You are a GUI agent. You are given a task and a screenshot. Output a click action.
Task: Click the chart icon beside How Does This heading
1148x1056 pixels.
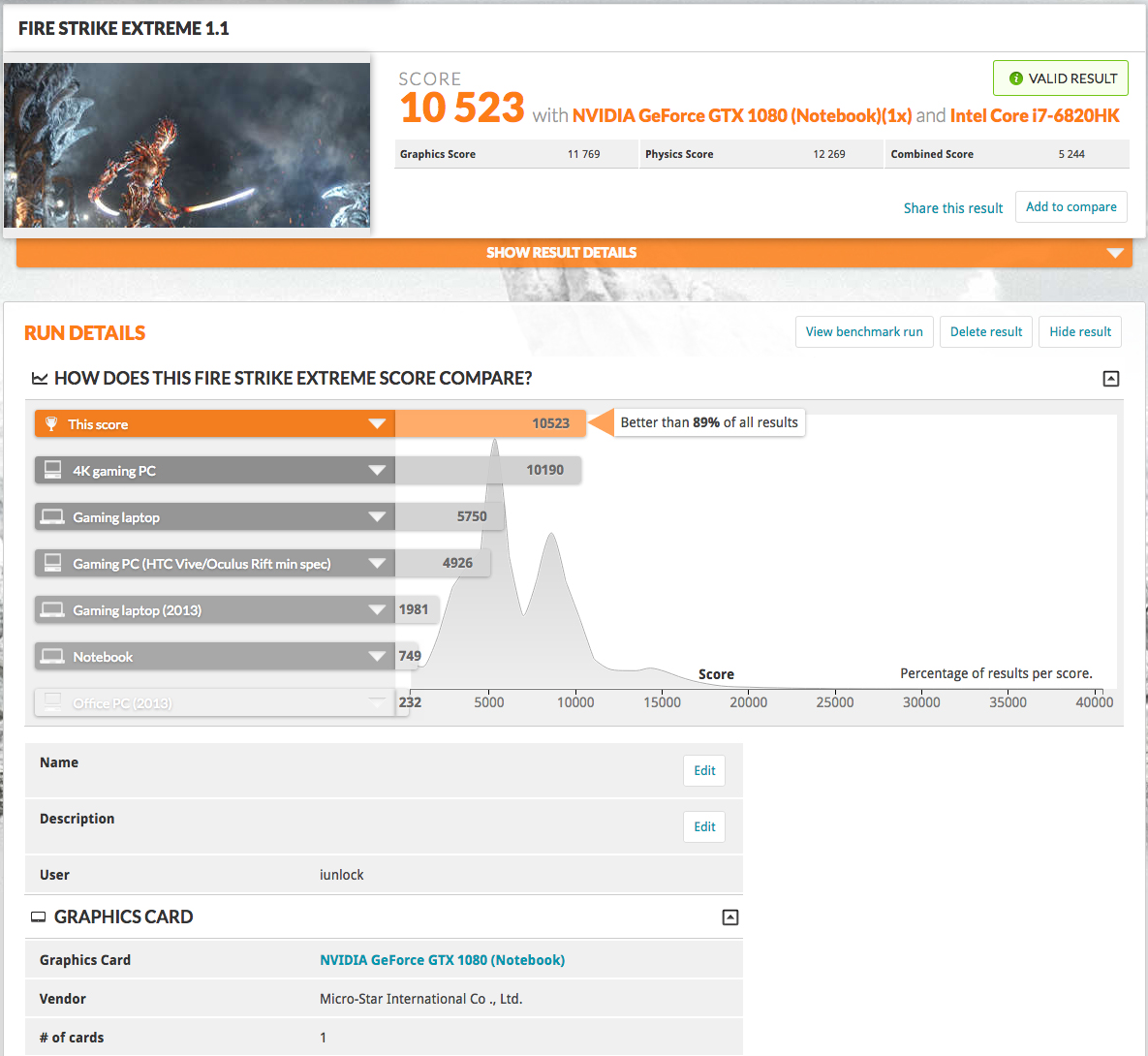pos(40,379)
